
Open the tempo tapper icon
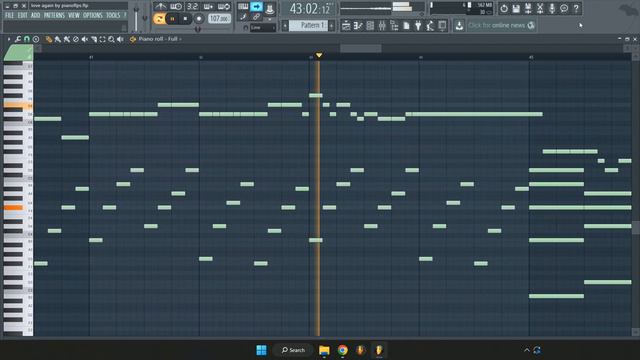coord(430,26)
